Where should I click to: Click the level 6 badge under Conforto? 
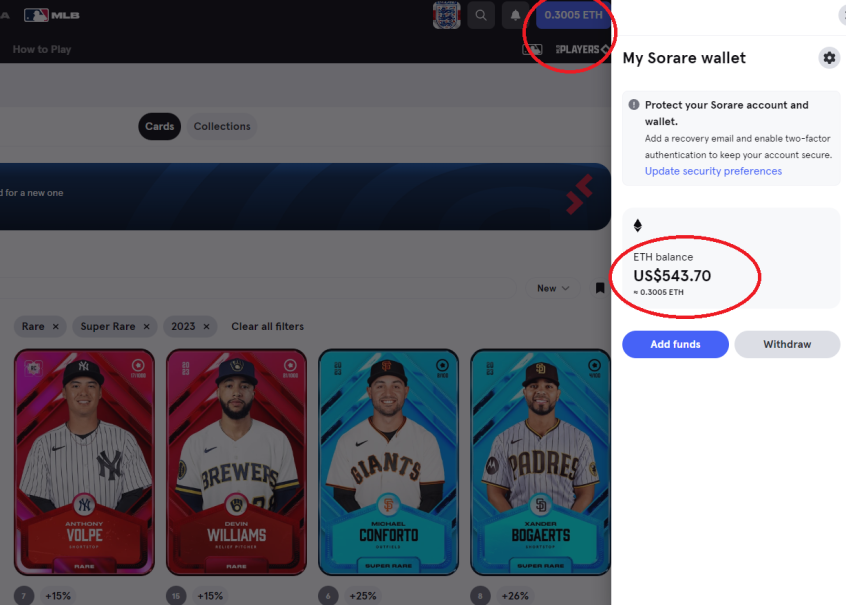tap(328, 596)
